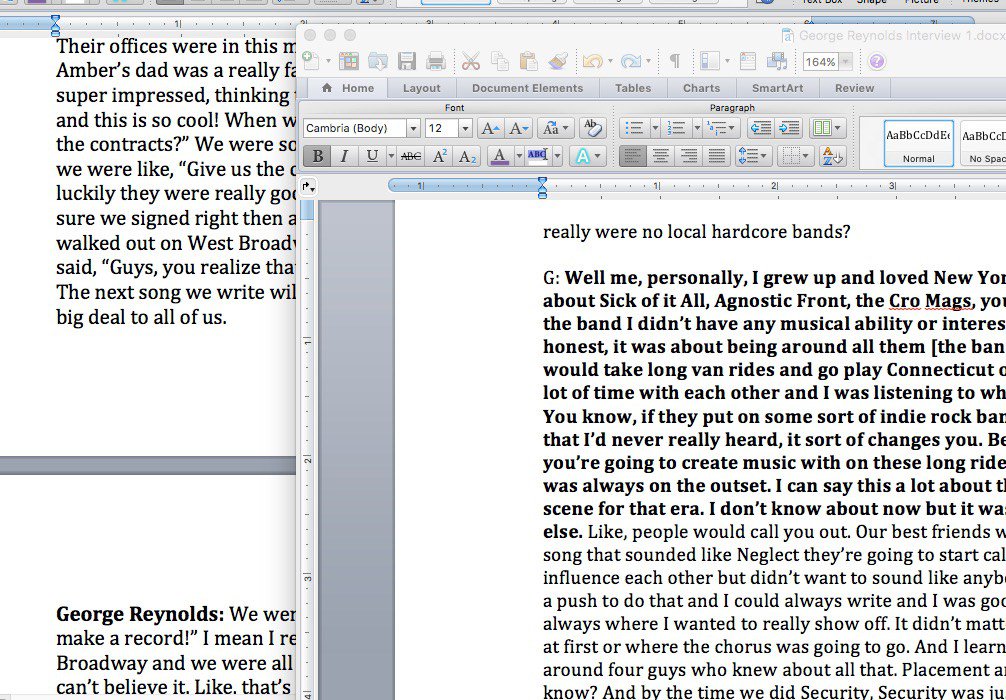Open the SmartArt ribbon tab

[x=777, y=88]
